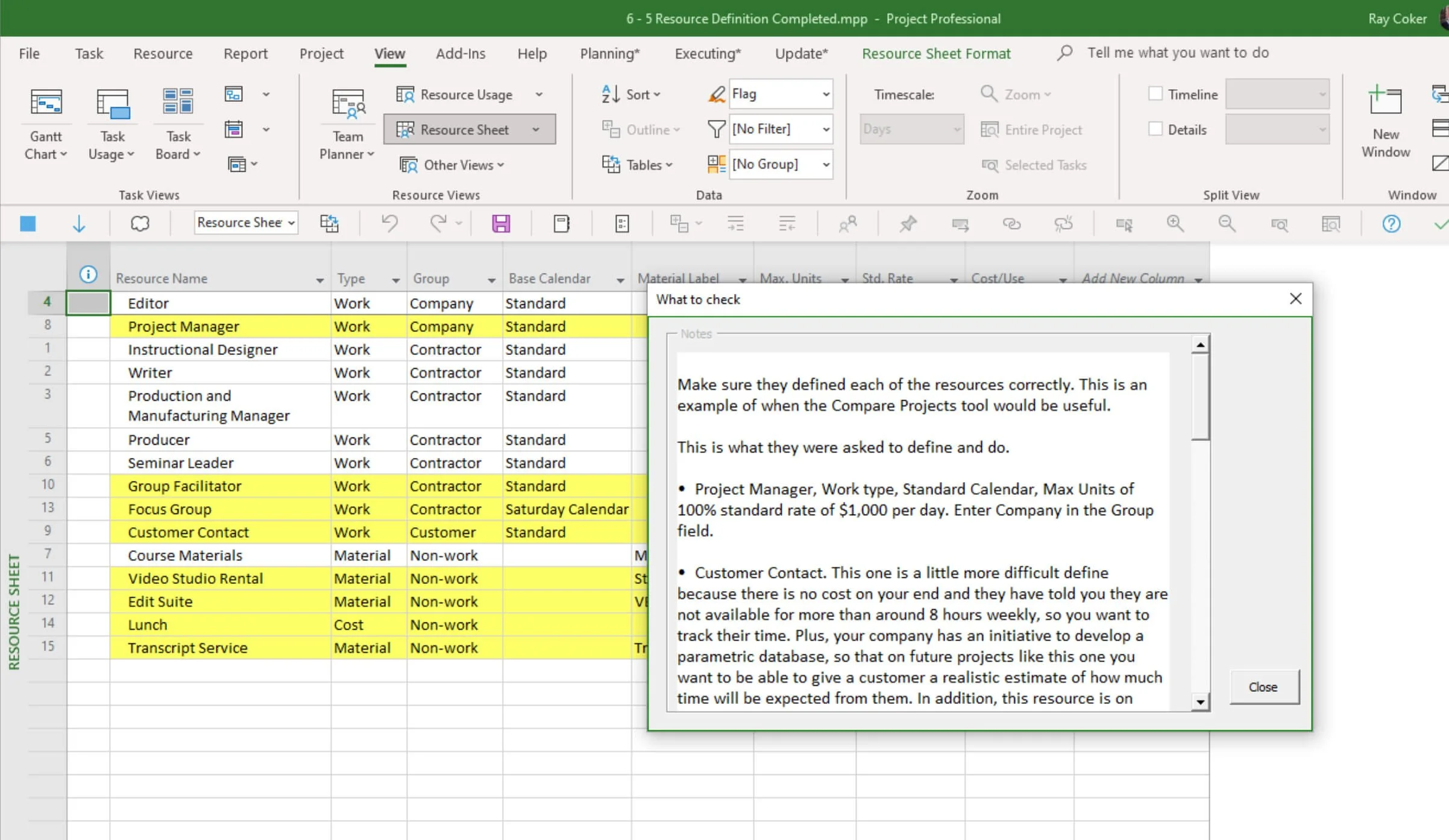Enable the Details checkbox
This screenshot has height=840, width=1449.
click(x=1156, y=129)
